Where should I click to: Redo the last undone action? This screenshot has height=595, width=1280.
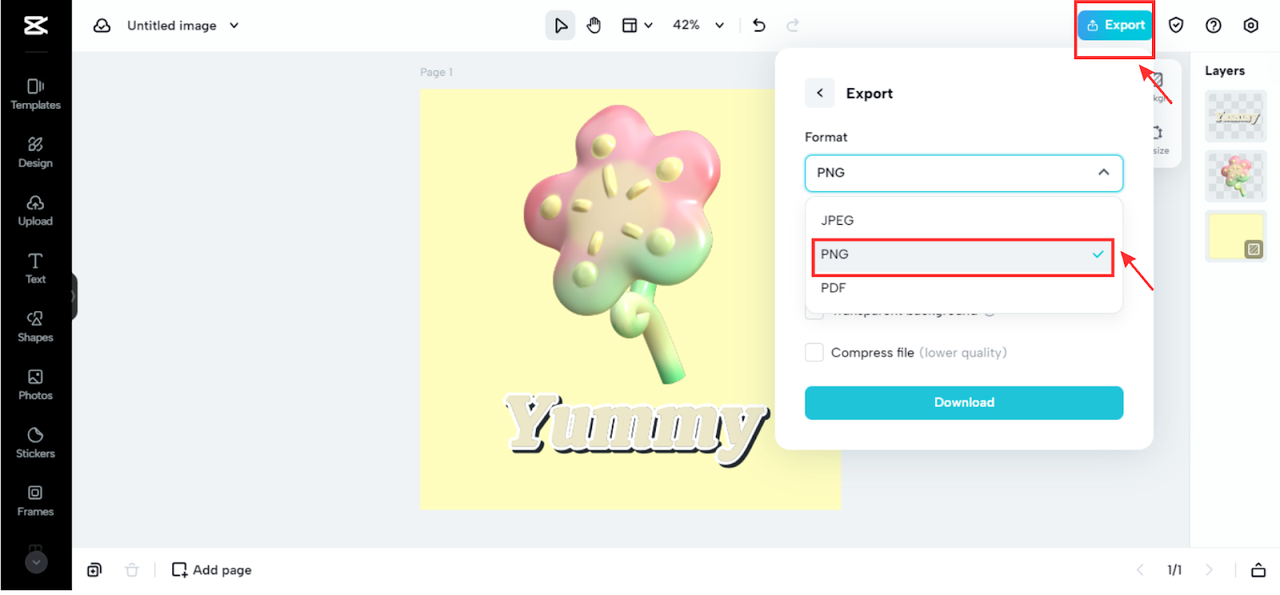[x=793, y=26]
